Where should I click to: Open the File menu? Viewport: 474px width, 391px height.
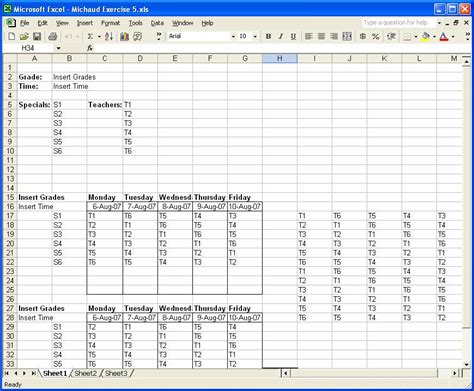tap(25, 23)
